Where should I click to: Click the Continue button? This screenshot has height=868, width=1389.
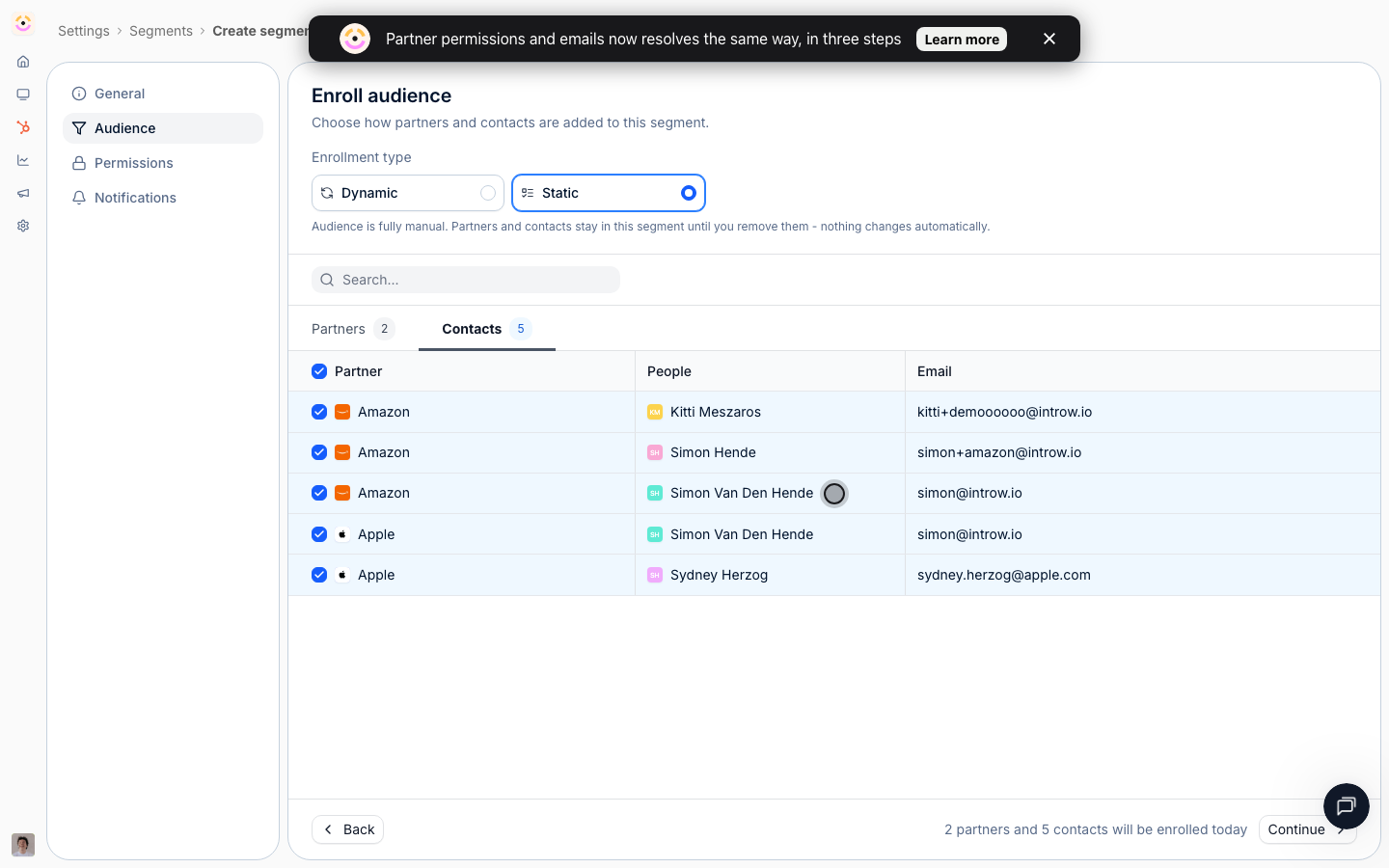[x=1307, y=829]
